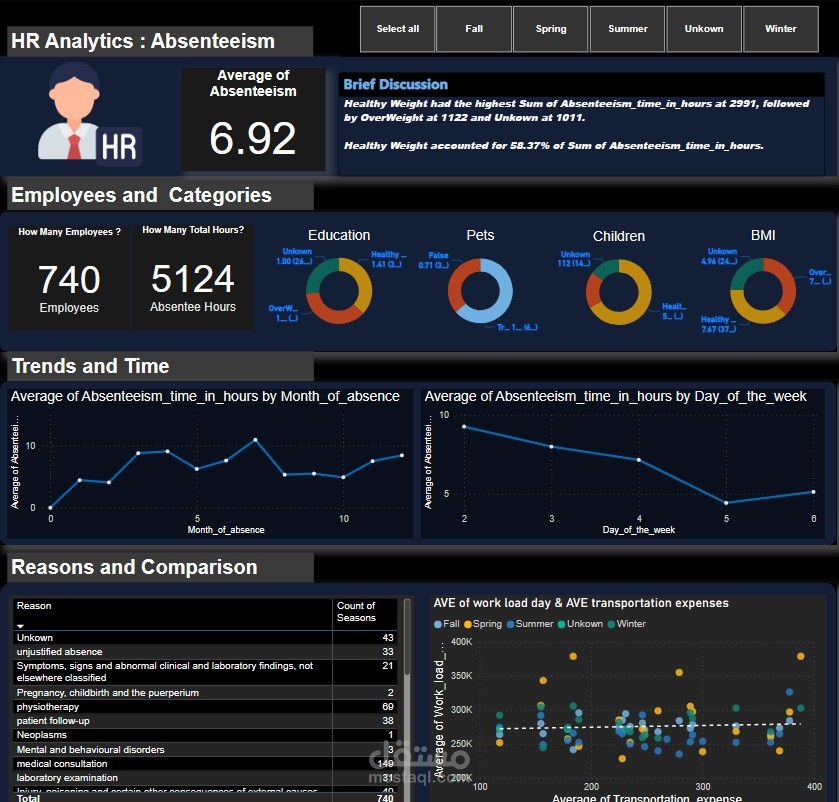The width and height of the screenshot is (839, 802).
Task: Click the peak point on month line chart
Action: tap(255, 440)
